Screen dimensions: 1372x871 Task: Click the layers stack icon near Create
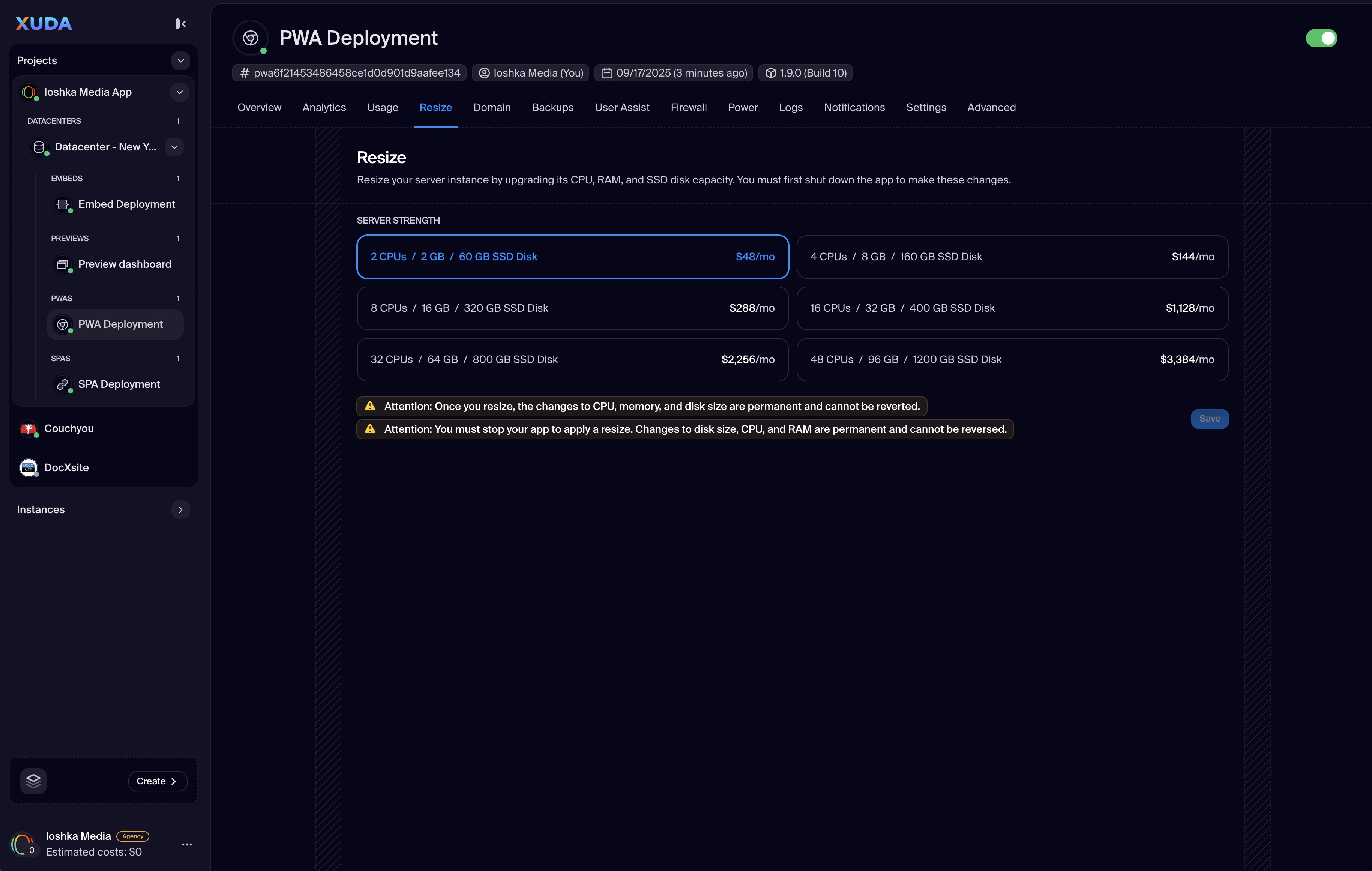(x=33, y=781)
